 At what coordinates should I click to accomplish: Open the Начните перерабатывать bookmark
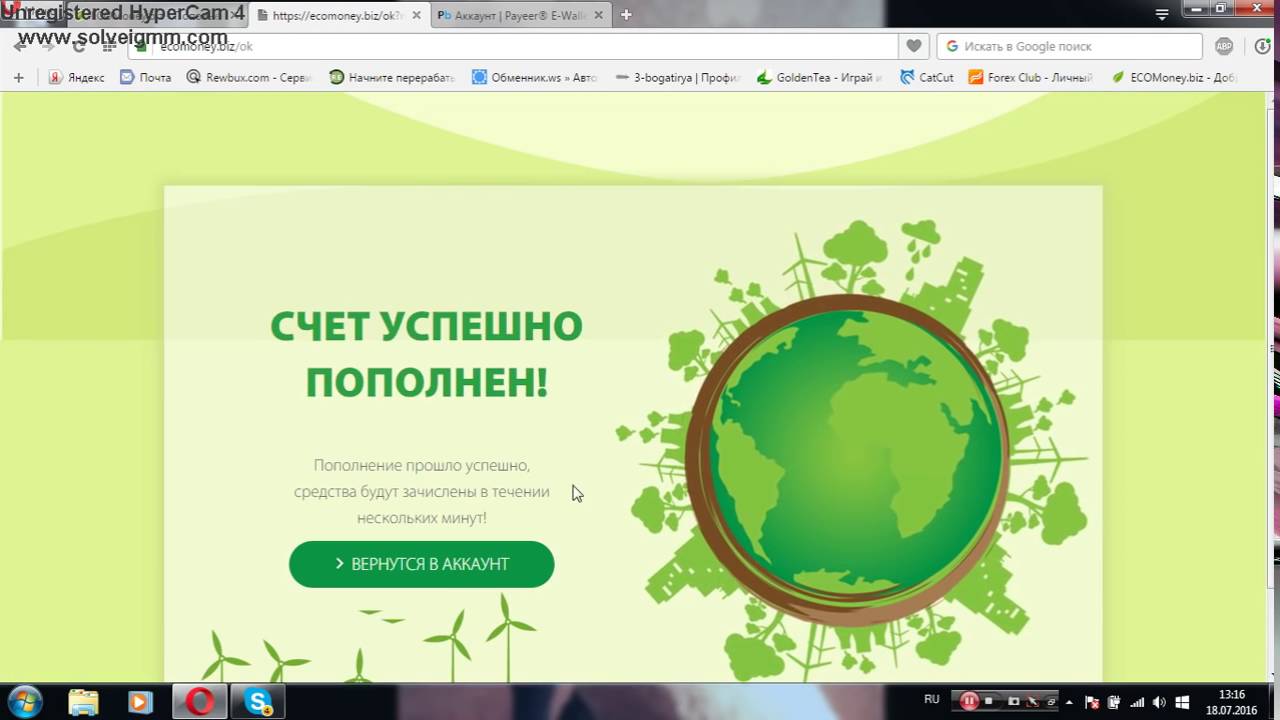[392, 77]
